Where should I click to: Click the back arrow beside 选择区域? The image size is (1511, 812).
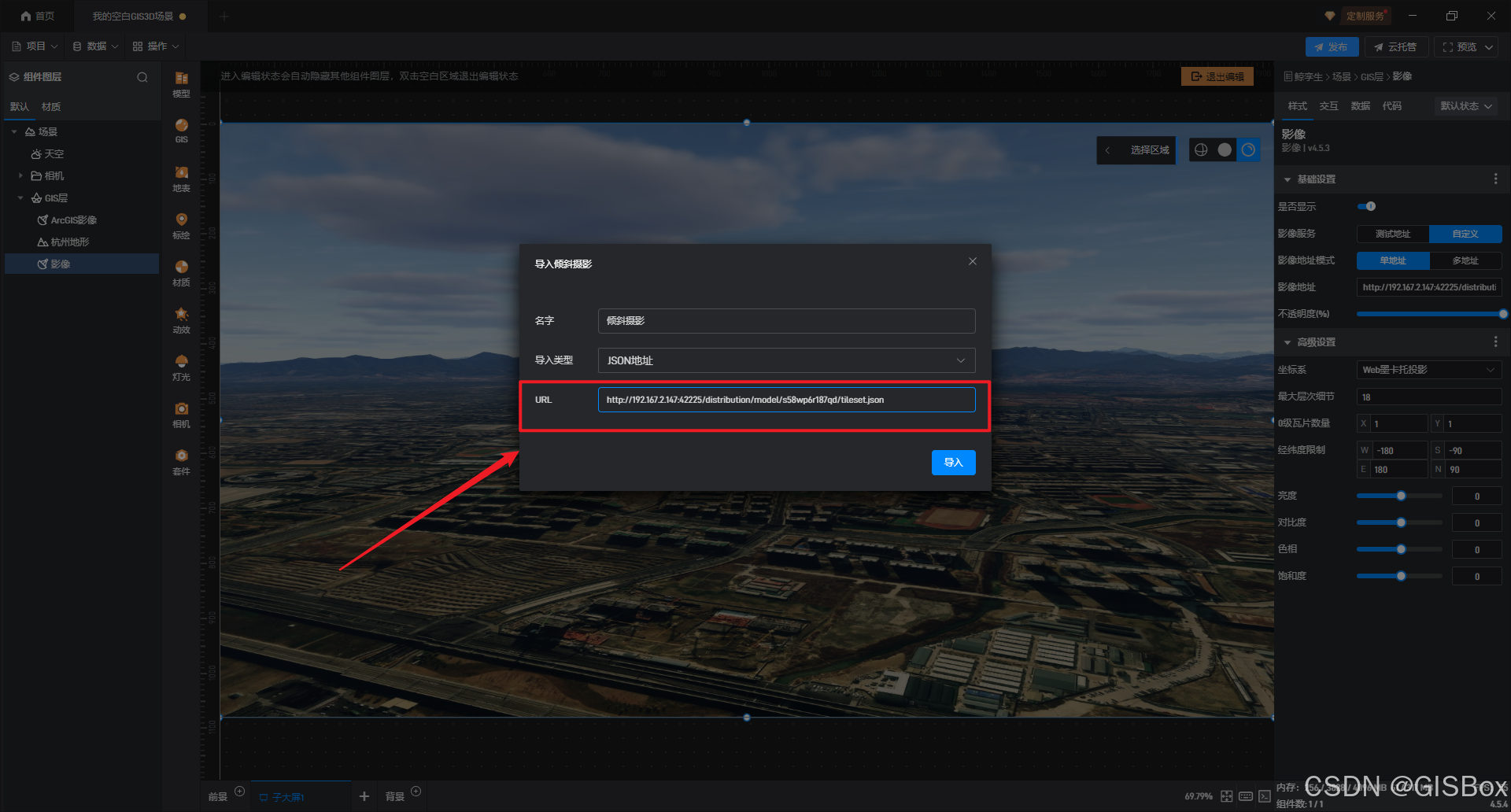pyautogui.click(x=1107, y=150)
